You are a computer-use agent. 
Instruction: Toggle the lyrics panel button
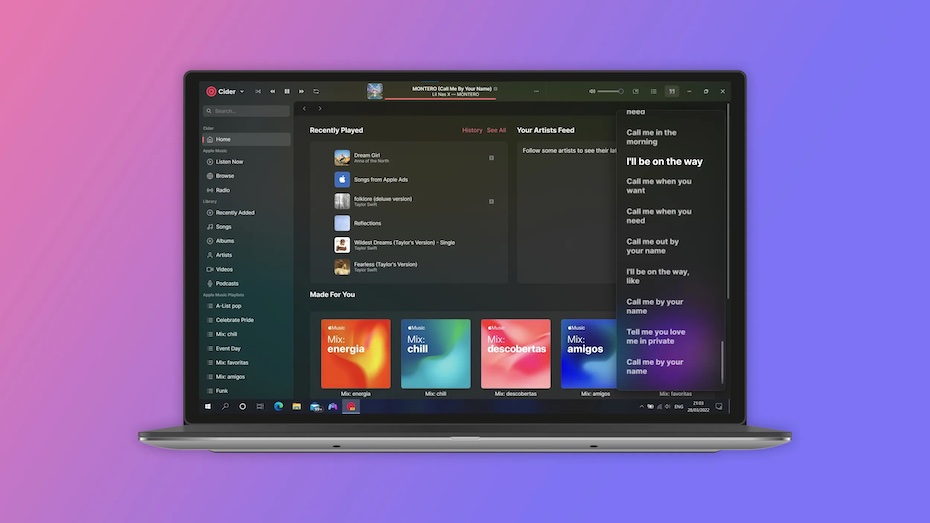(672, 91)
